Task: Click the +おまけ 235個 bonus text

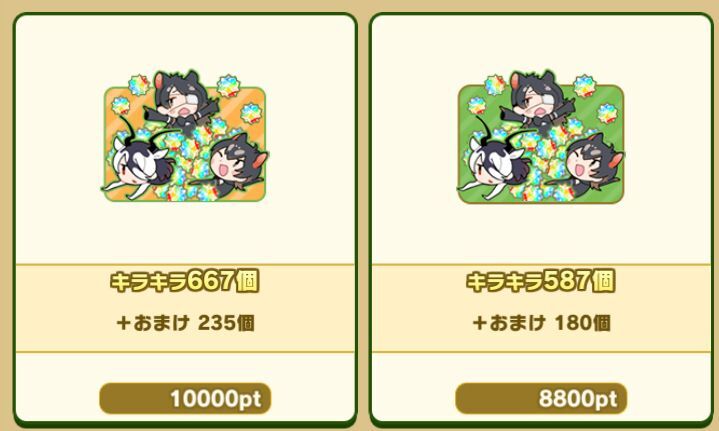Action: pyautogui.click(x=185, y=323)
